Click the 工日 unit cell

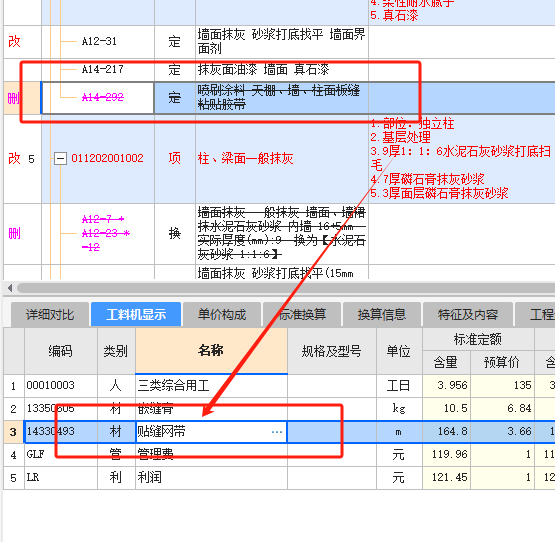pos(399,386)
